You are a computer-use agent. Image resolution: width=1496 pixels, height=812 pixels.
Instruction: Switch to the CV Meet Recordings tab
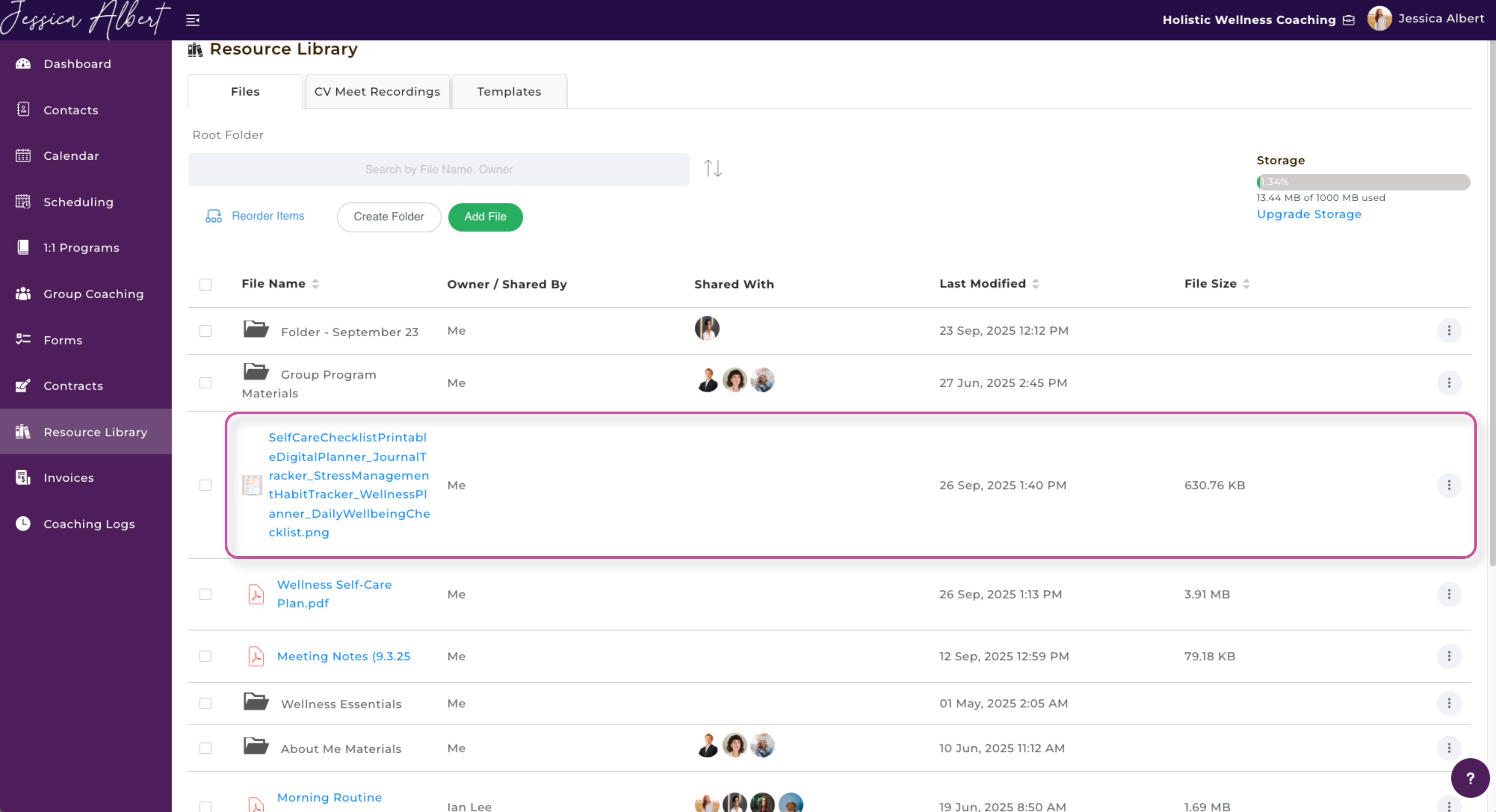click(x=377, y=92)
